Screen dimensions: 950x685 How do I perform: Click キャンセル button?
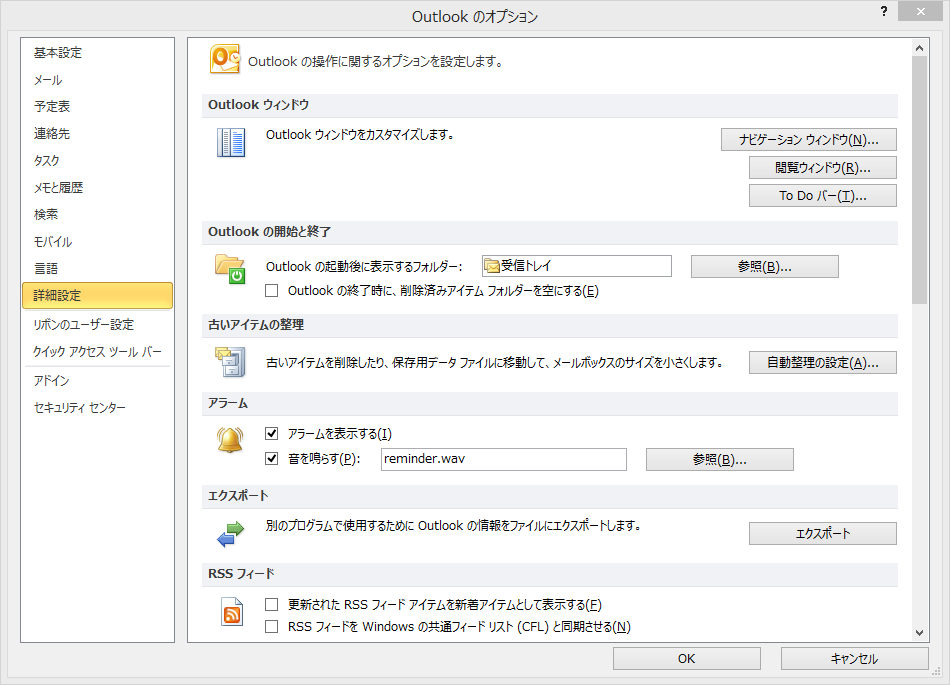(854, 658)
